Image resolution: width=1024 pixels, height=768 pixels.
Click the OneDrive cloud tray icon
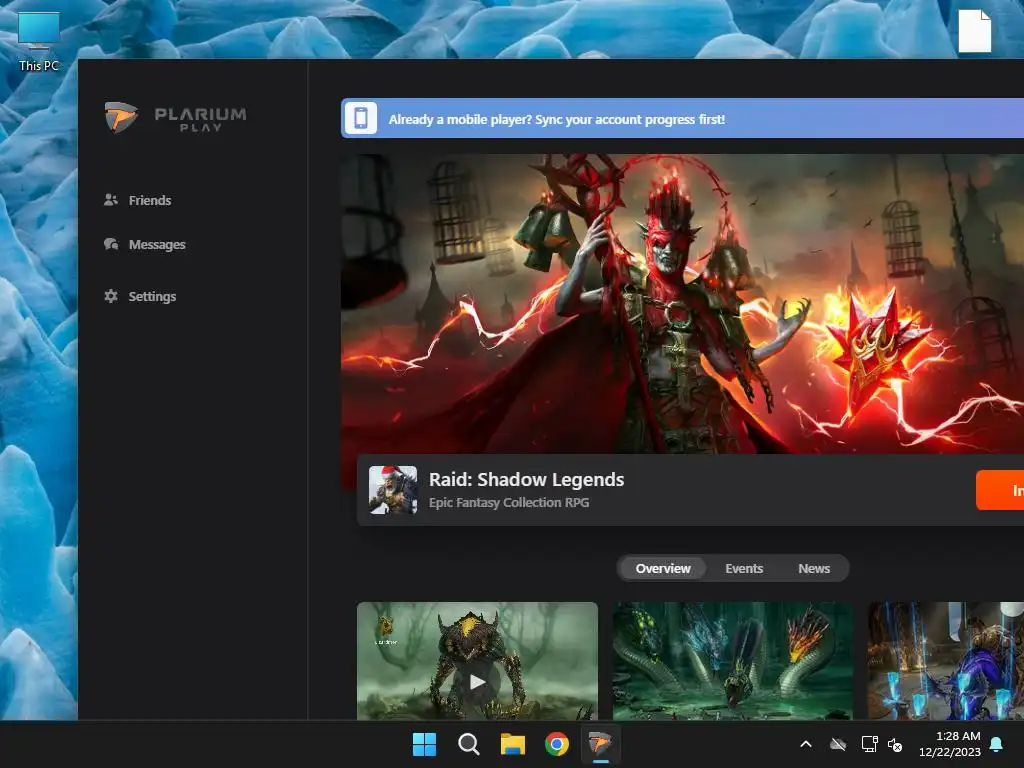(x=838, y=744)
